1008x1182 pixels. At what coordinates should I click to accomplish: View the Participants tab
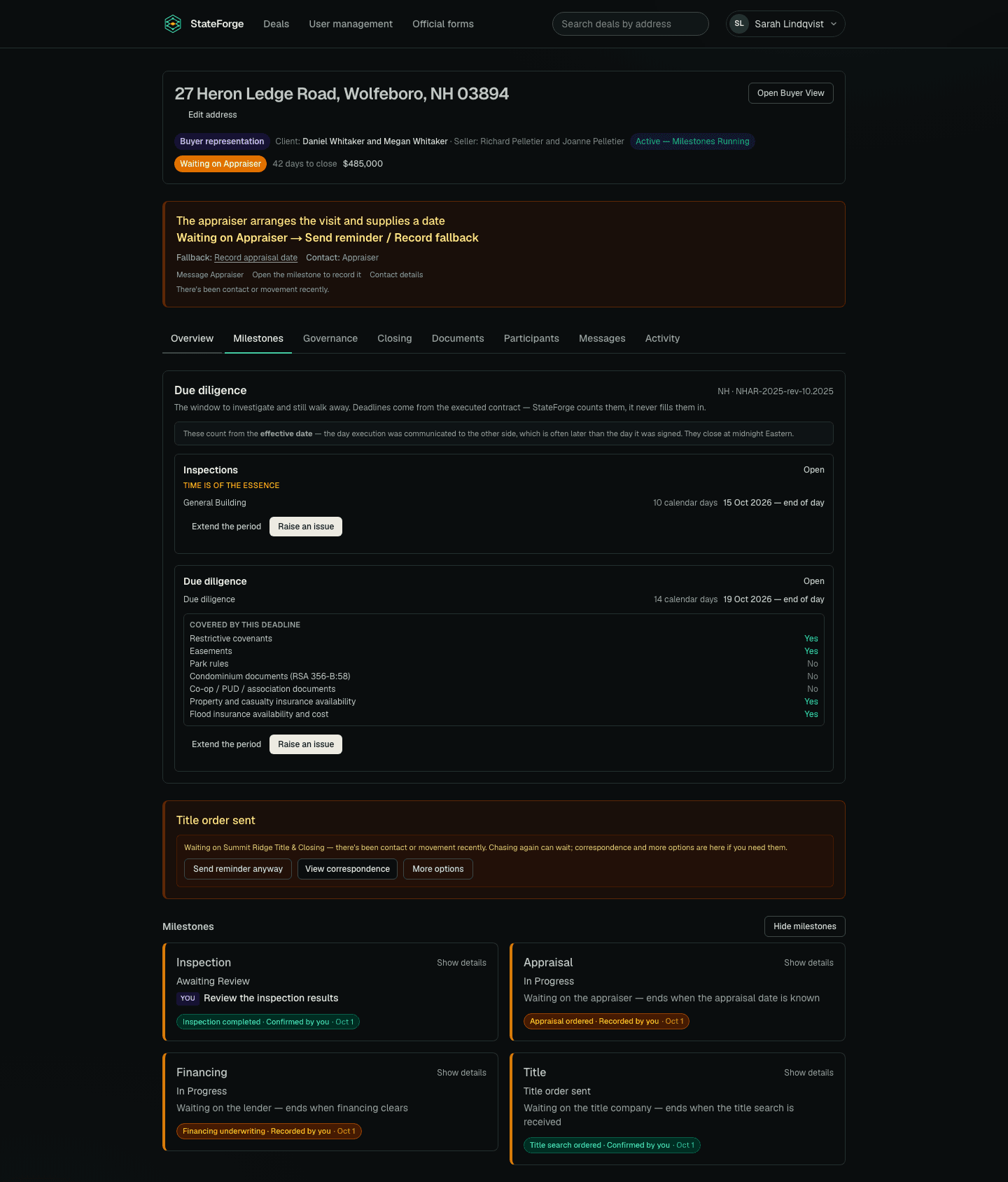(x=531, y=338)
